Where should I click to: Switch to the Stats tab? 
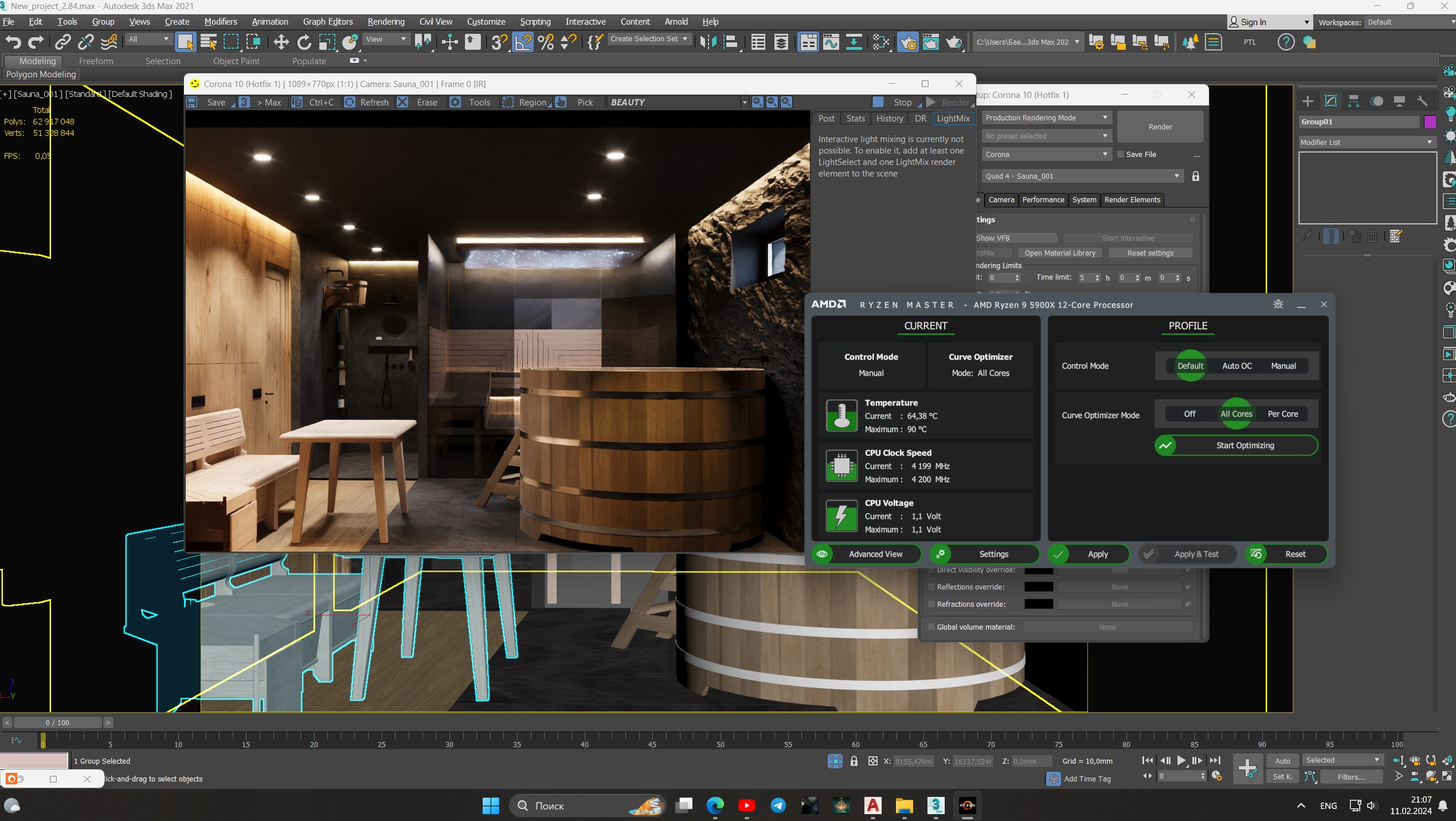(855, 118)
